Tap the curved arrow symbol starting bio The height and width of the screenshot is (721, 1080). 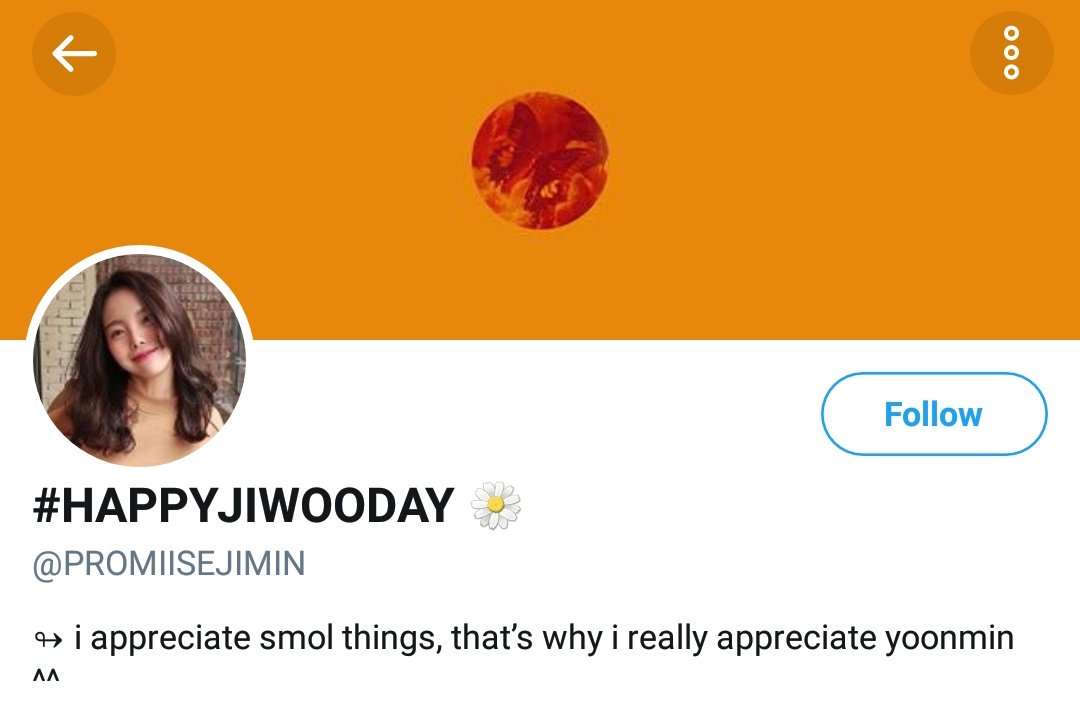click(48, 640)
